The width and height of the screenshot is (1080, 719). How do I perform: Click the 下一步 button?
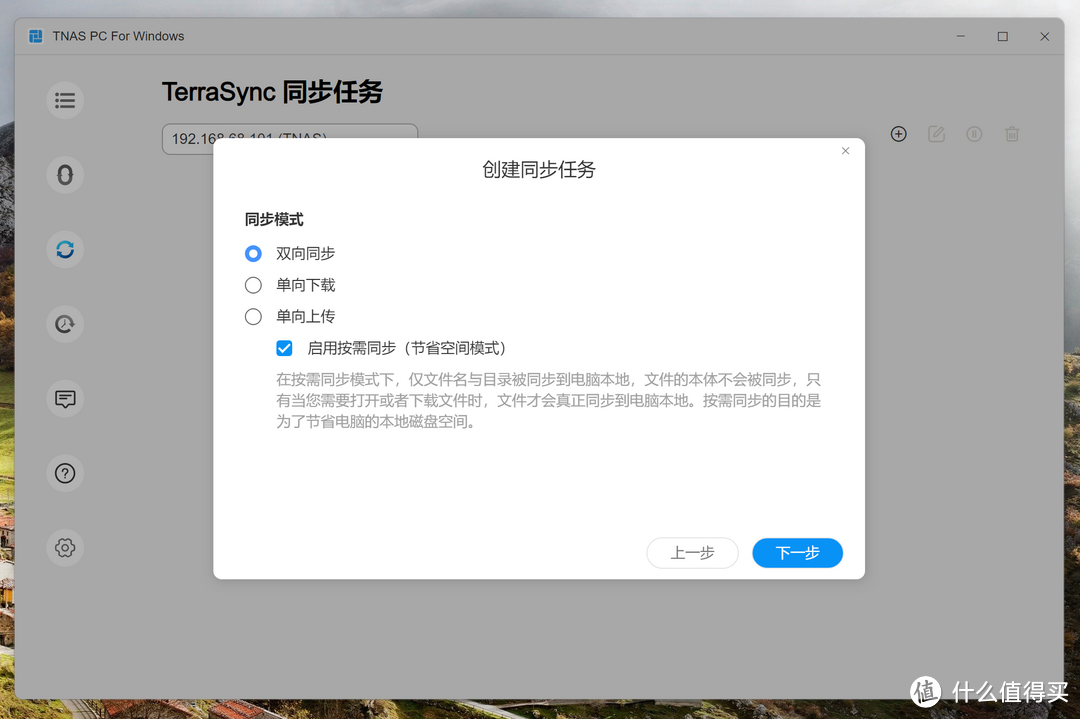[797, 553]
